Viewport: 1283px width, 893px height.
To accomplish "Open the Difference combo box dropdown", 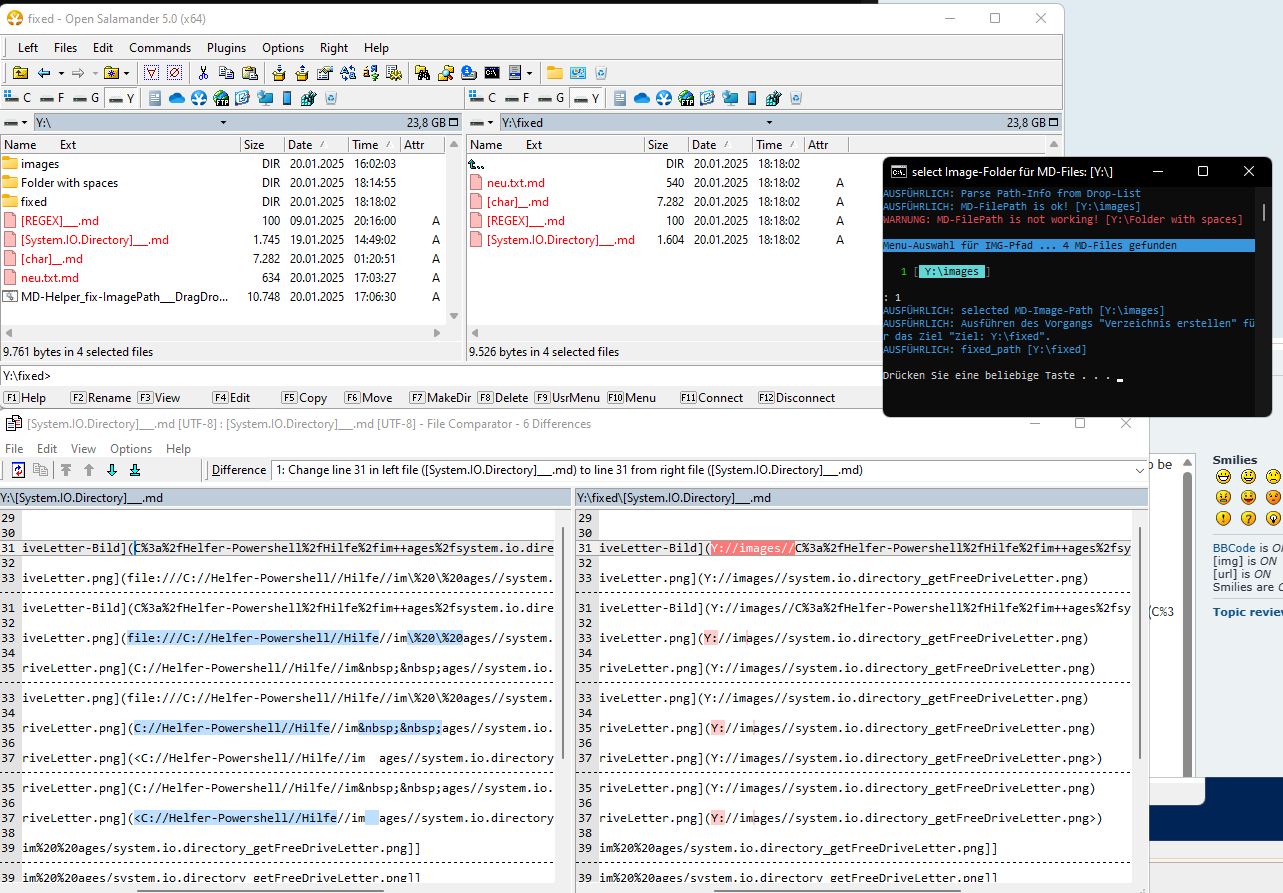I will (1139, 470).
